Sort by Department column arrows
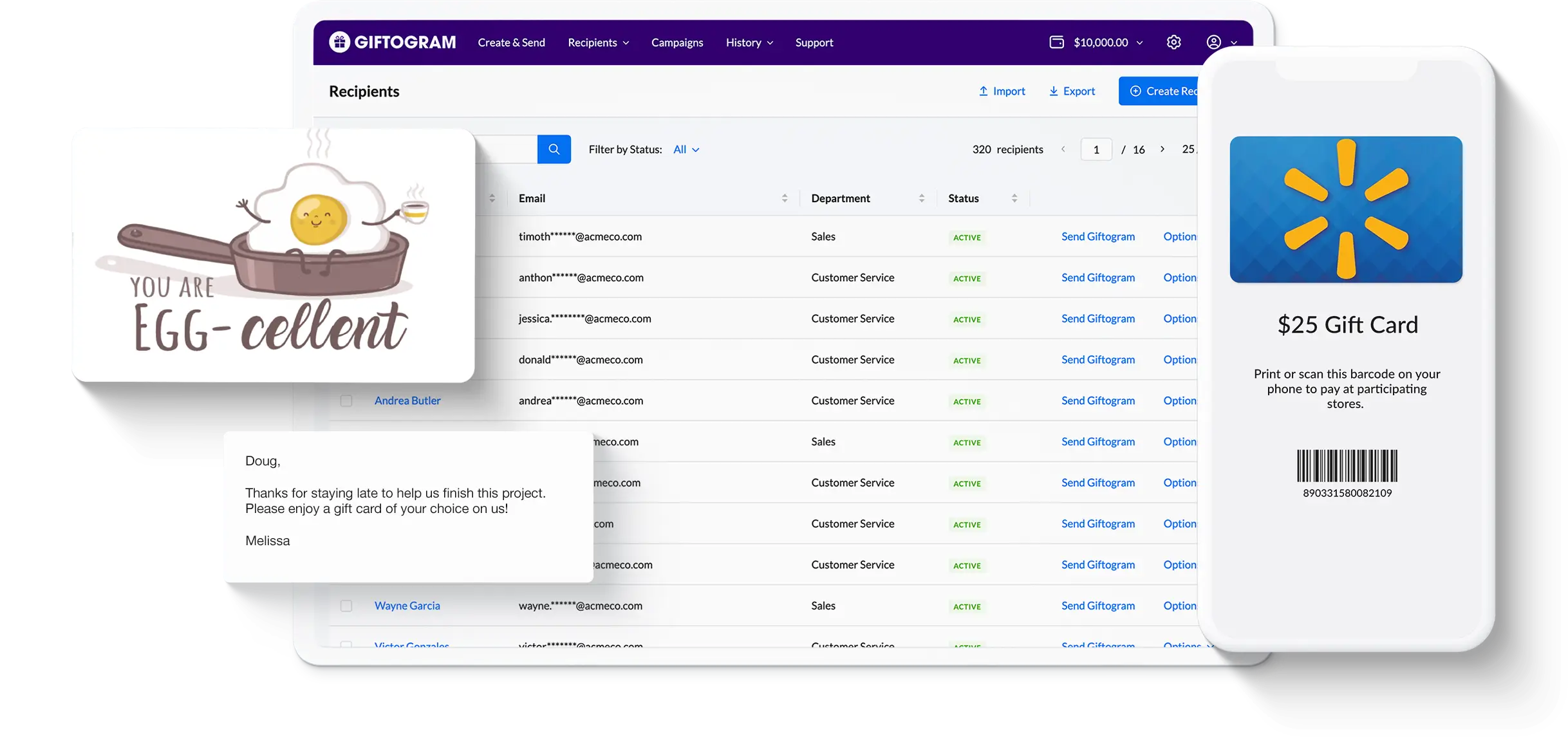The height and width of the screenshot is (737, 1568). [921, 198]
